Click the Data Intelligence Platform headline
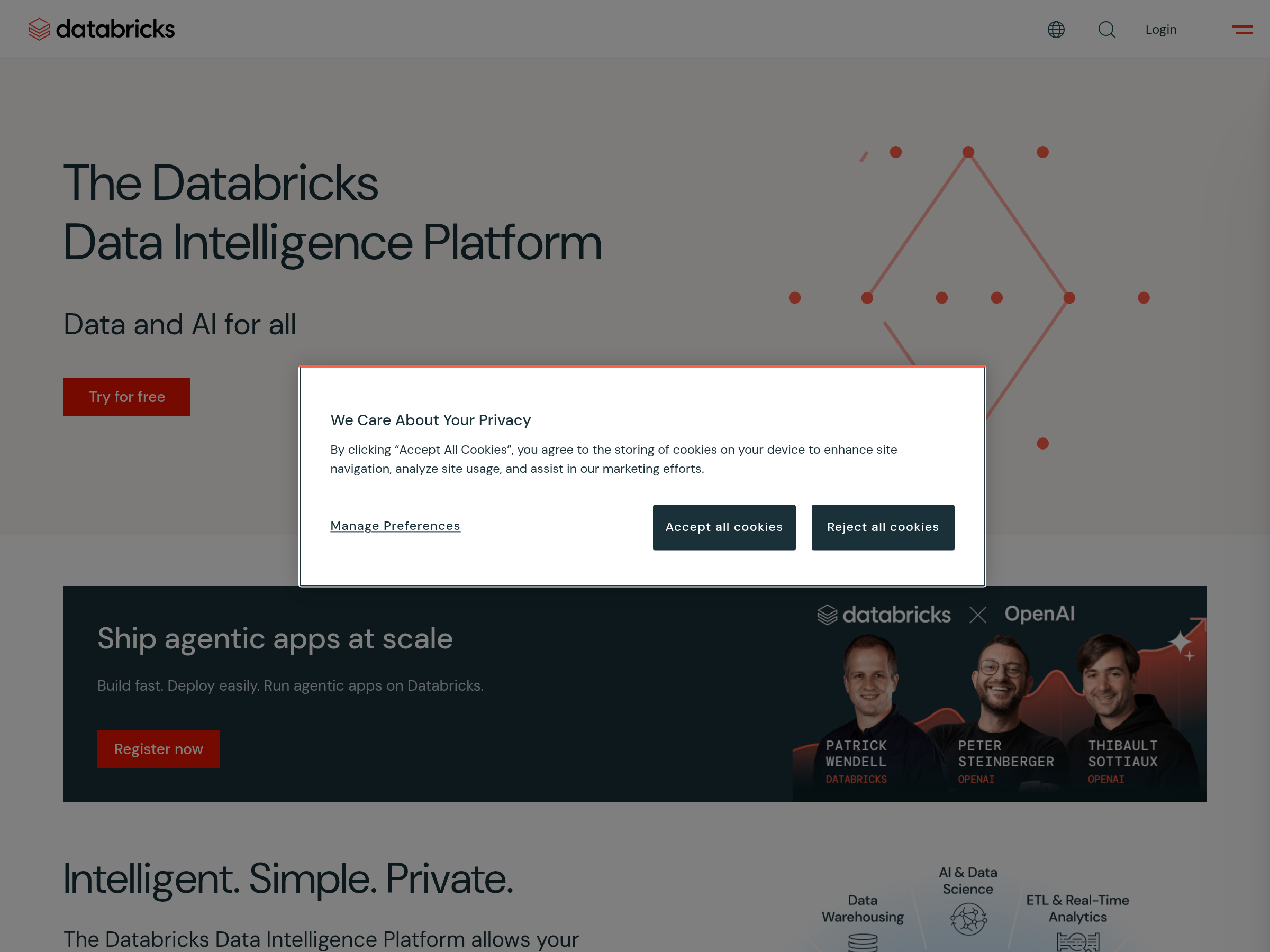 click(x=332, y=212)
